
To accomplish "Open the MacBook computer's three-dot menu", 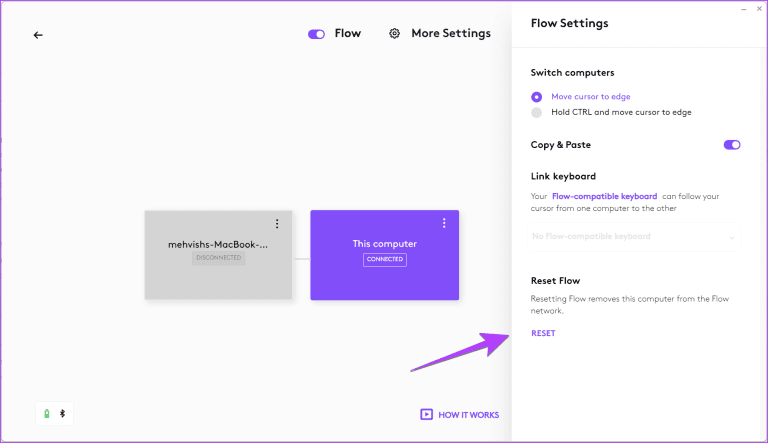I will (x=277, y=223).
